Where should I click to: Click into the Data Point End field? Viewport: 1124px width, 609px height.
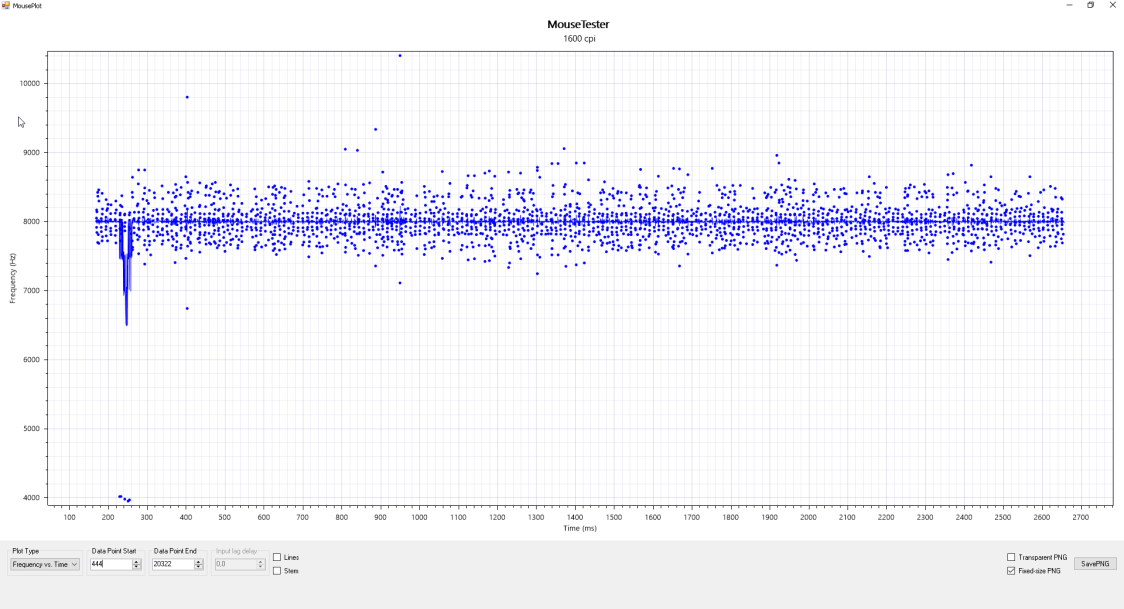pyautogui.click(x=172, y=565)
